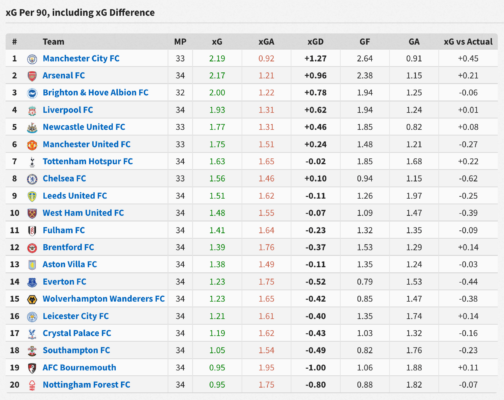Select Arsenal's GF value 2.38
The image size is (504, 400).
click(x=365, y=76)
